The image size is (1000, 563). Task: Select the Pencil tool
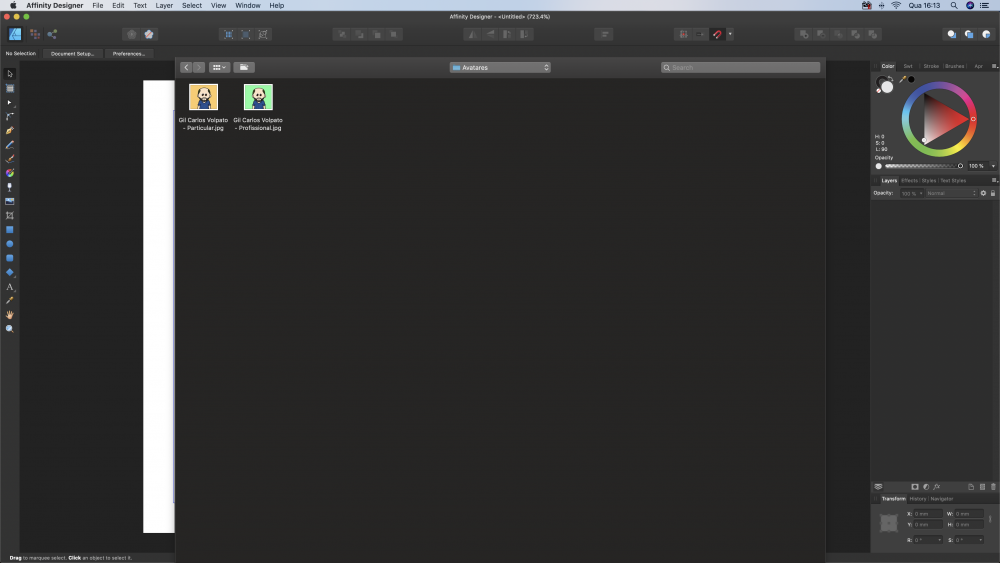point(10,145)
